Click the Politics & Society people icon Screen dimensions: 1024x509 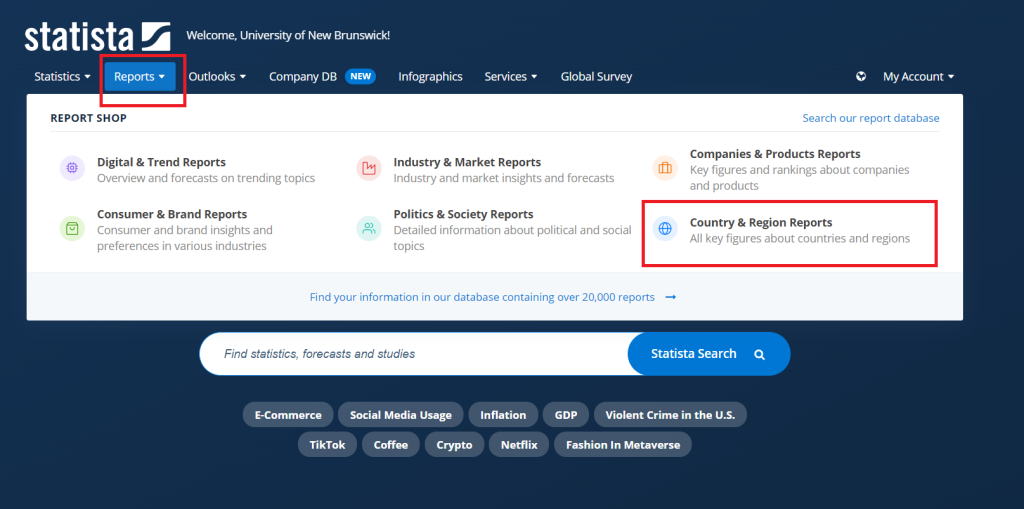pos(369,228)
